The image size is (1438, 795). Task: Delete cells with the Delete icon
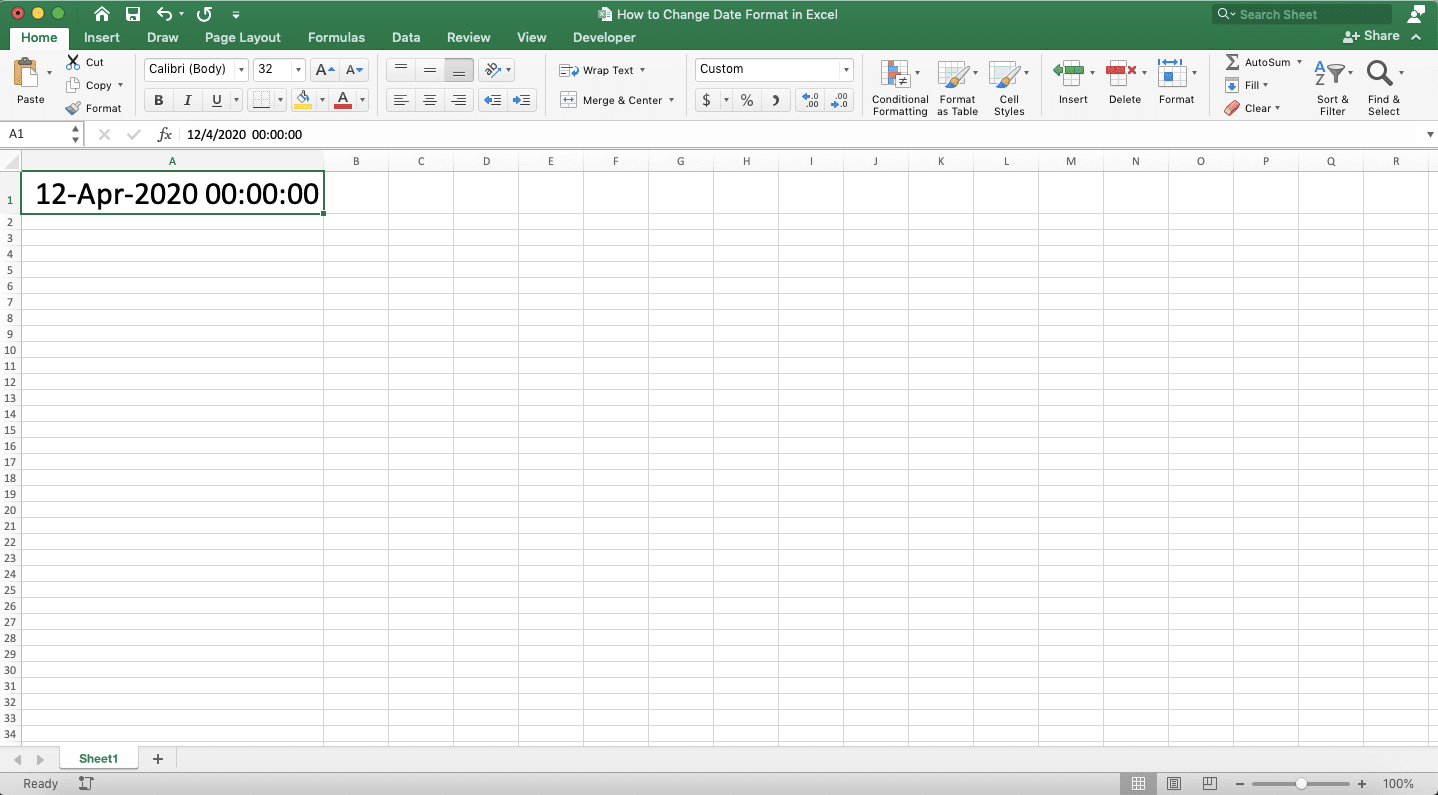point(1120,72)
